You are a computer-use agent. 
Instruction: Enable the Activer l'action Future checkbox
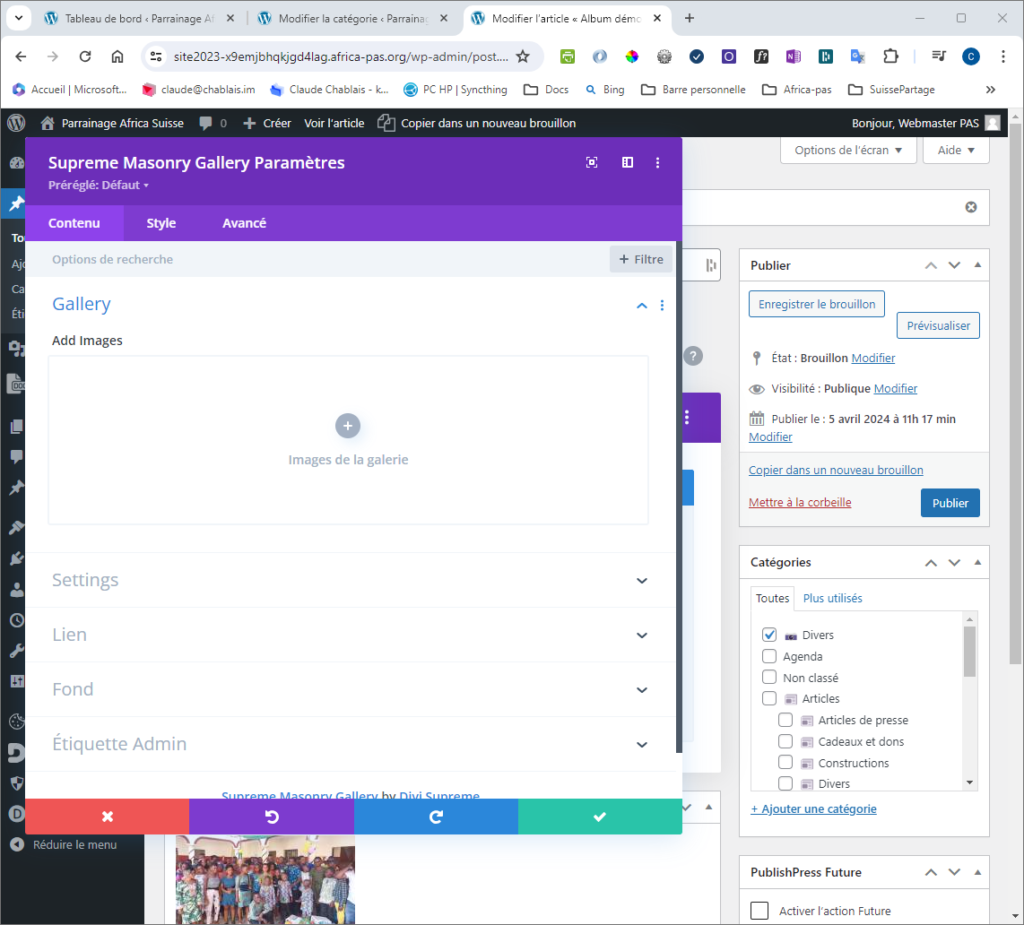(x=760, y=911)
